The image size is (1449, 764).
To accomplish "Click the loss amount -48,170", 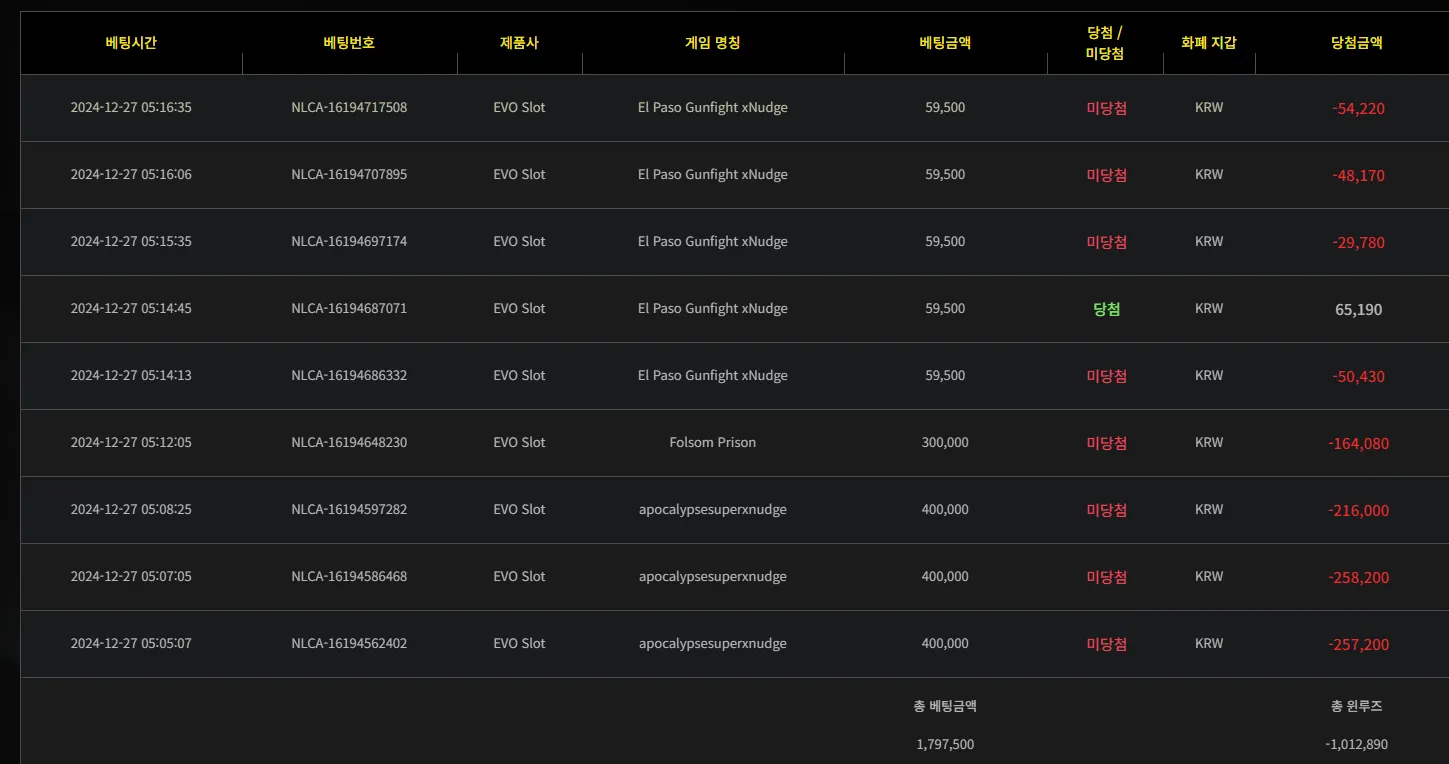I will [x=1358, y=176].
